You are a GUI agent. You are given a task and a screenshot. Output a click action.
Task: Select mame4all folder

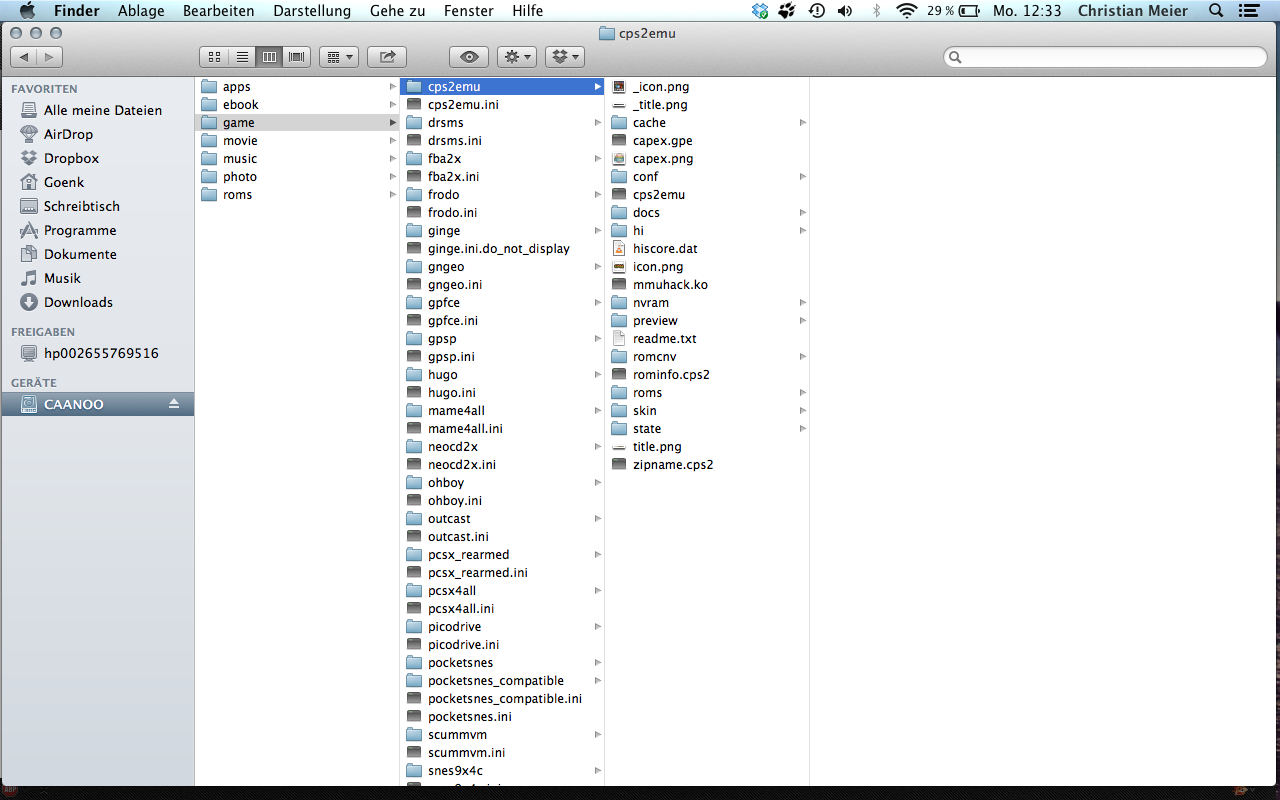pos(456,411)
